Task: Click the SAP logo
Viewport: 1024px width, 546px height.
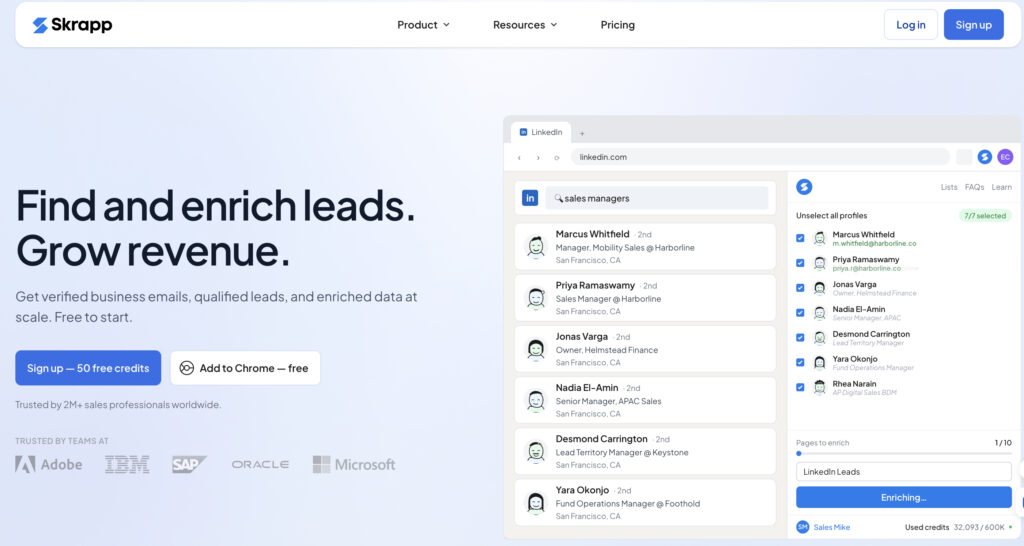Action: tap(189, 464)
